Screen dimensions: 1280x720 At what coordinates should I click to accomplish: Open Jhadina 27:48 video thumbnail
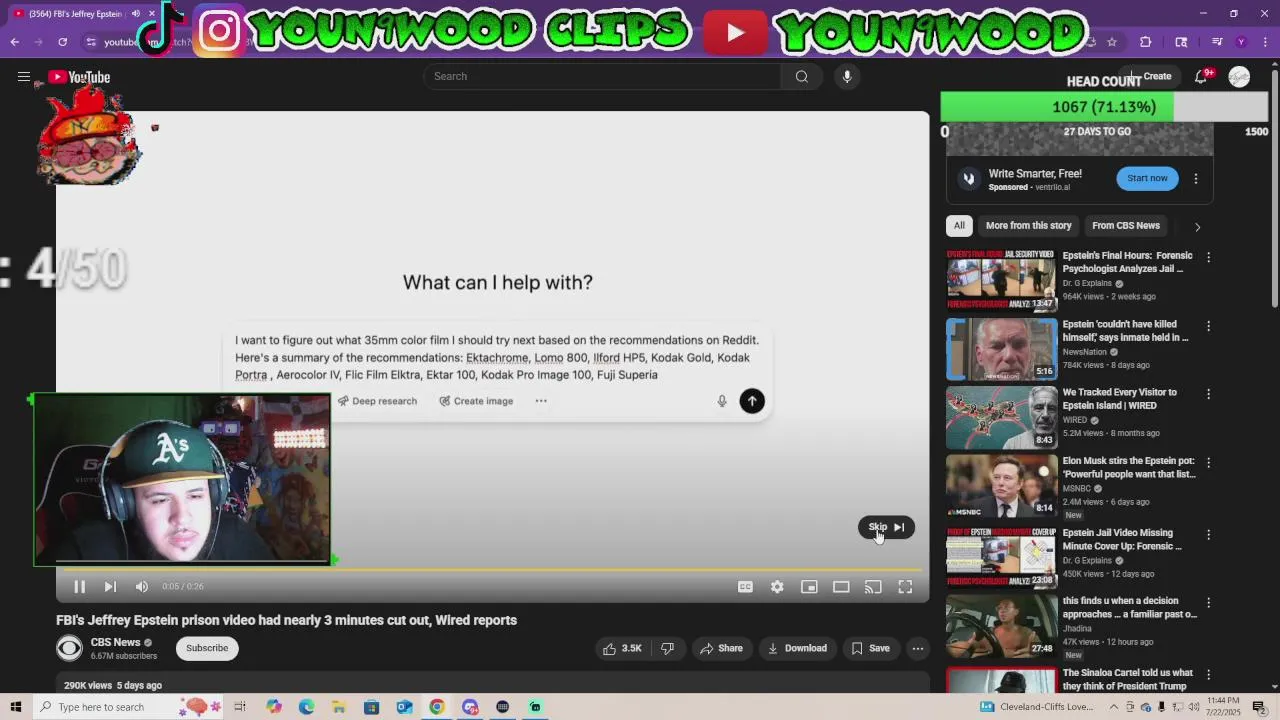pyautogui.click(x=1001, y=626)
